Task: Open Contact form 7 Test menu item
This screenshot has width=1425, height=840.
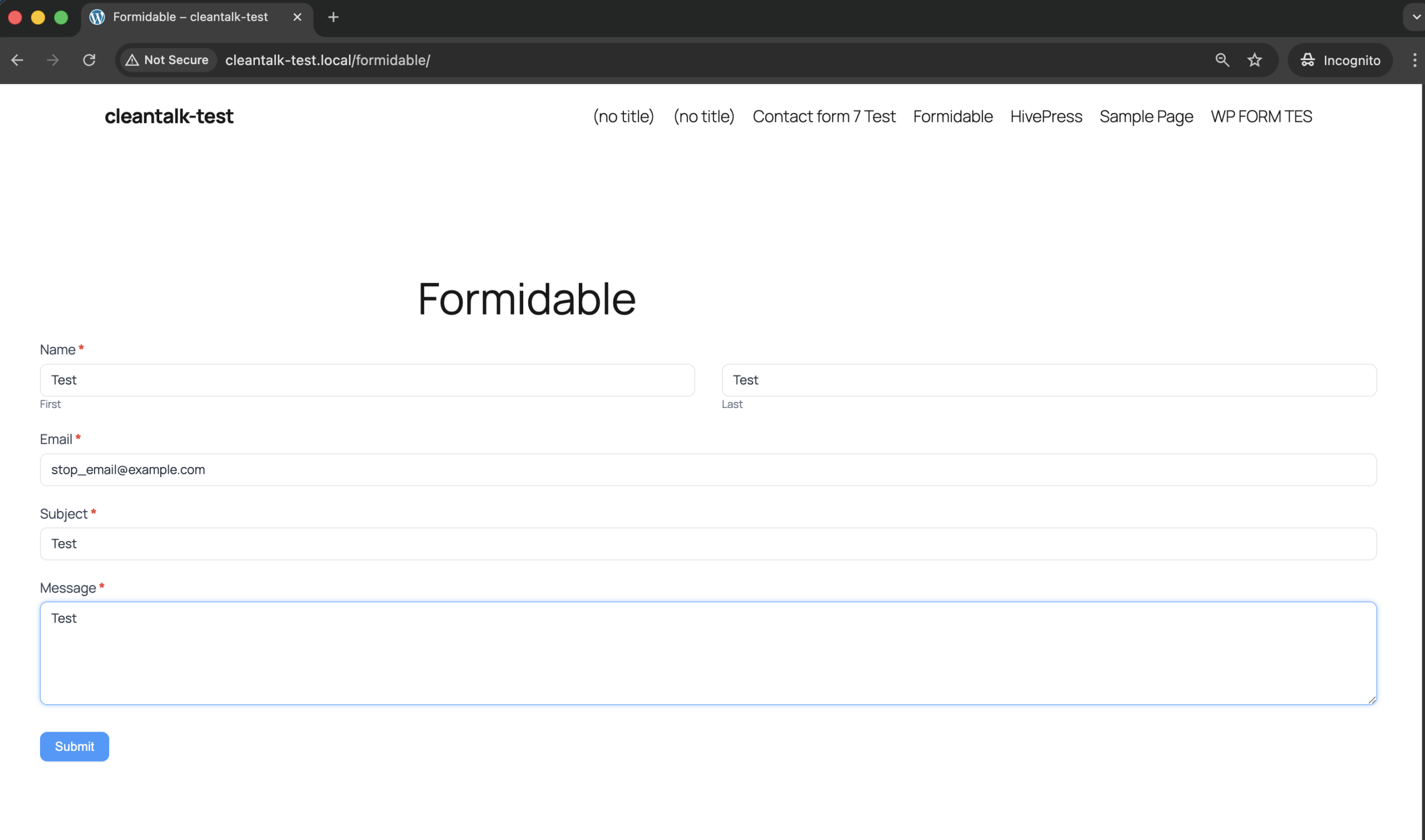Action: pyautogui.click(x=823, y=116)
